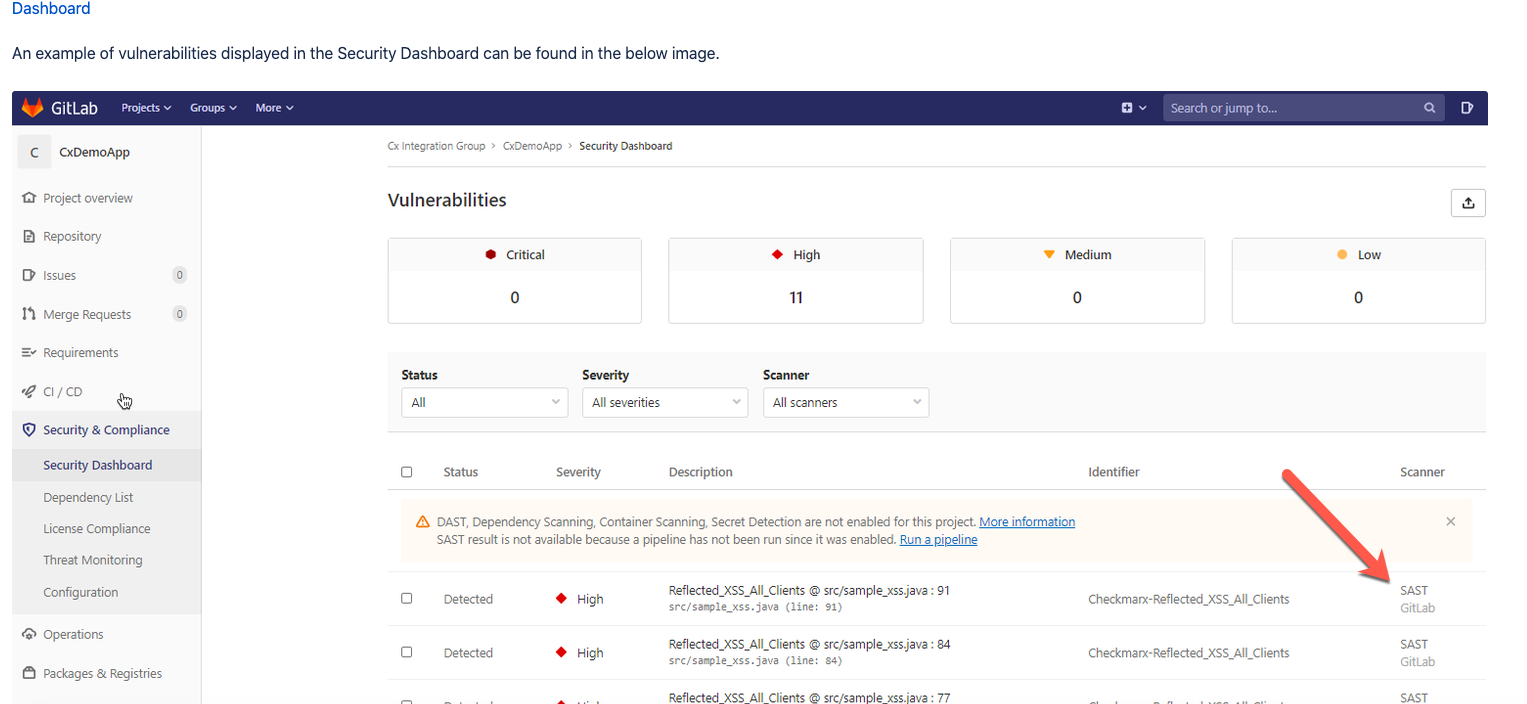Click the export vulnerabilities upload button
This screenshot has height=704, width=1527.
[x=1468, y=203]
